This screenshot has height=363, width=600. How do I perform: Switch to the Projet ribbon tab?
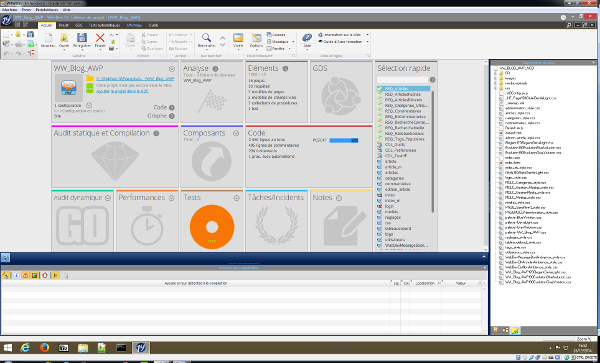(x=64, y=25)
